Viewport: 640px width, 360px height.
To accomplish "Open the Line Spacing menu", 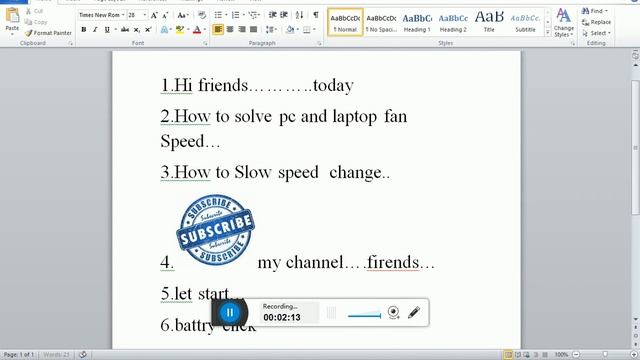I will tap(270, 29).
